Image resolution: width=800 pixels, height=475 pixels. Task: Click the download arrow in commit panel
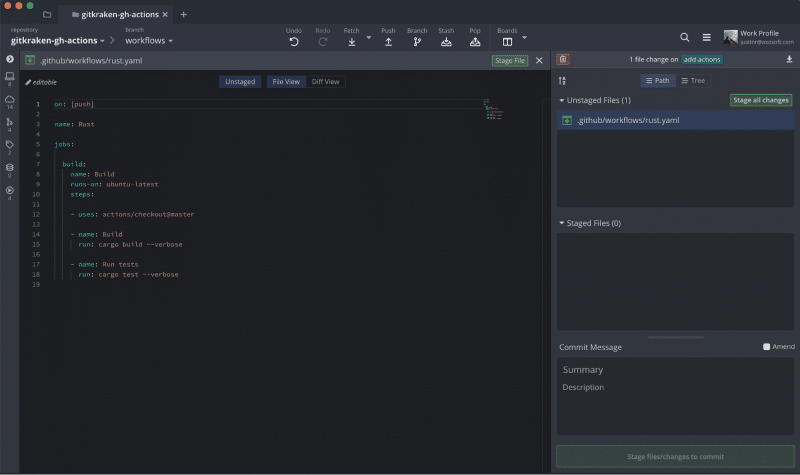789,59
